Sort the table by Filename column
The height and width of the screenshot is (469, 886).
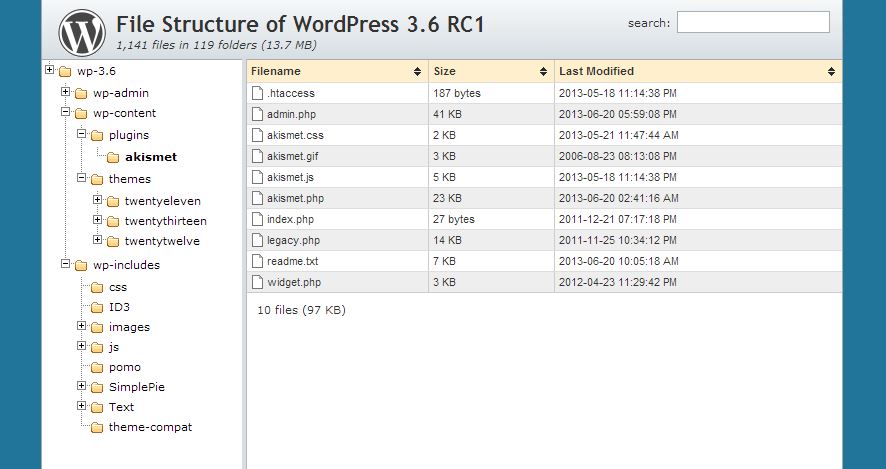[337, 71]
